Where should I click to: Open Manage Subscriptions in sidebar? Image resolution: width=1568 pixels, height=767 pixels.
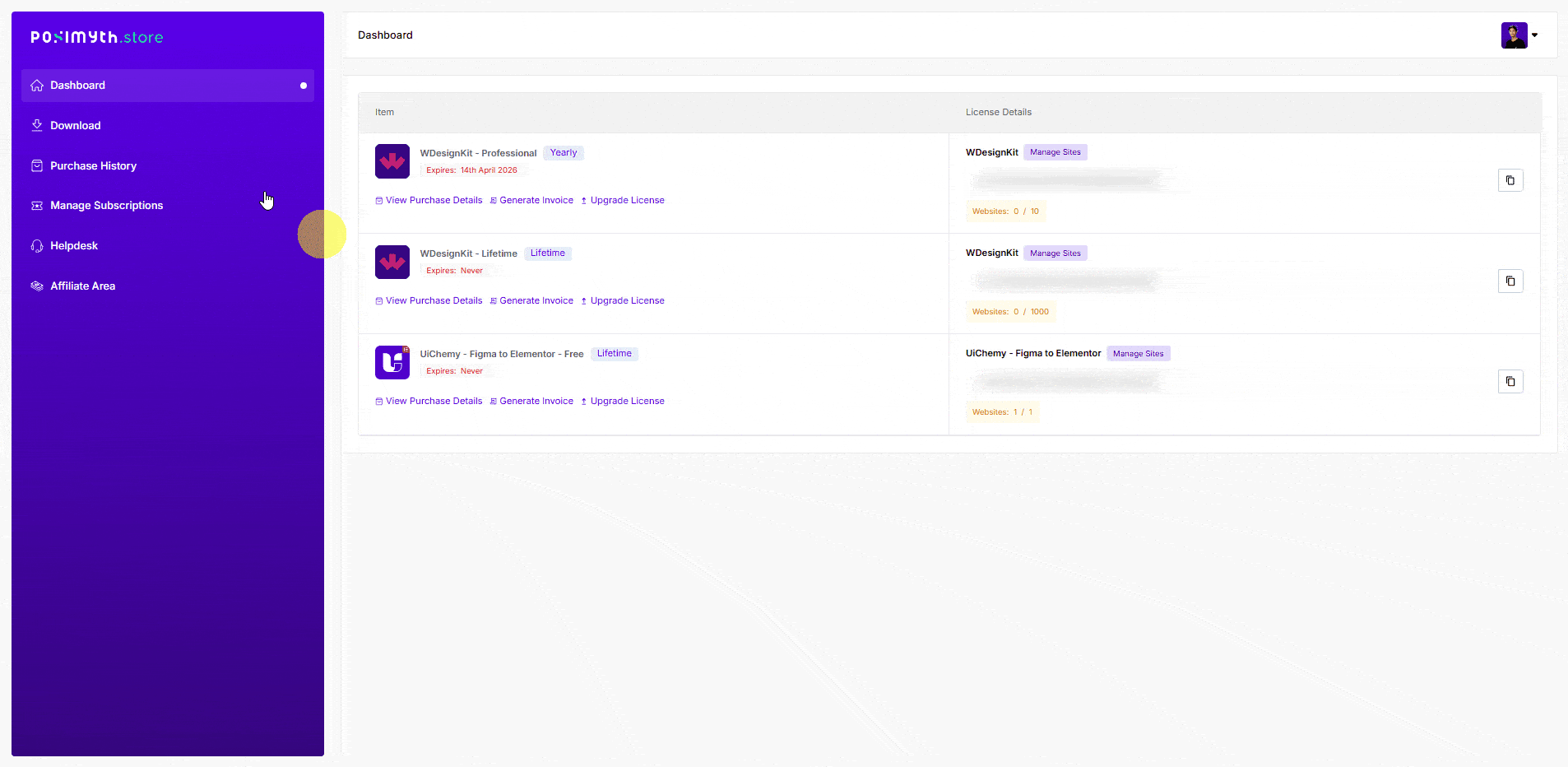[x=168, y=206]
